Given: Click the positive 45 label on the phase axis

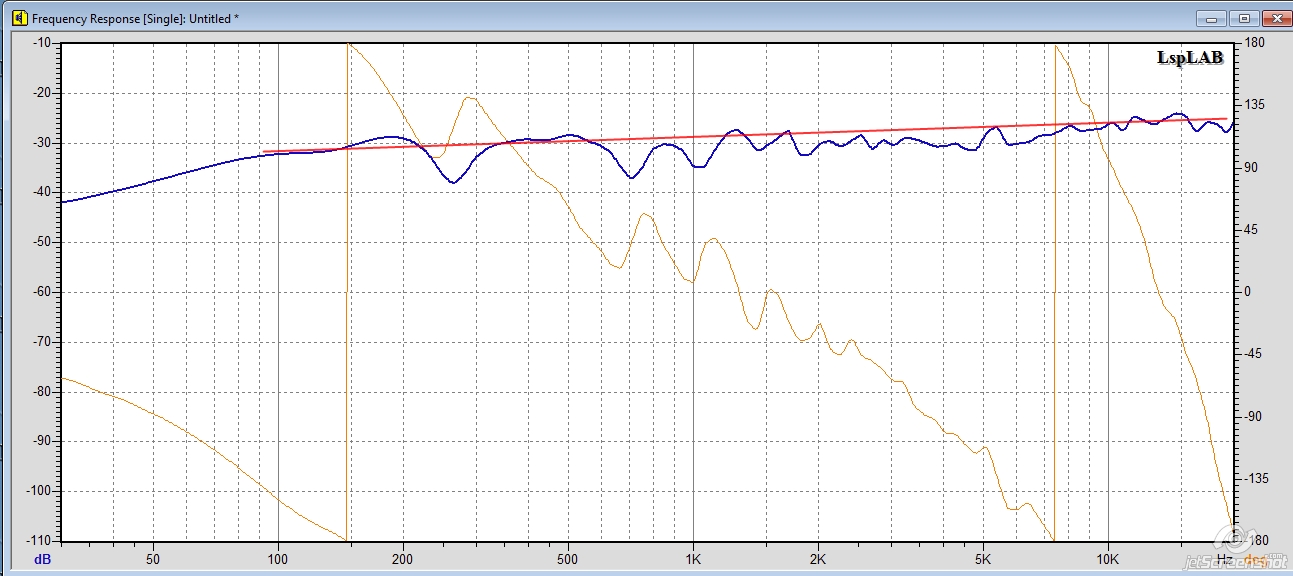Looking at the screenshot, I should tap(1251, 229).
